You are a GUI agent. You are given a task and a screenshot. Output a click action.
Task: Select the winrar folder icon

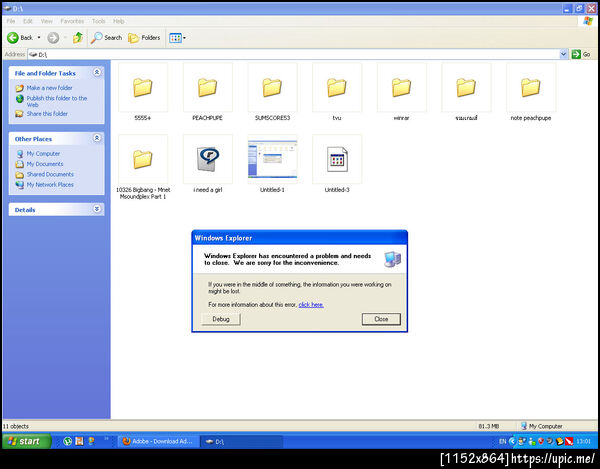[401, 88]
